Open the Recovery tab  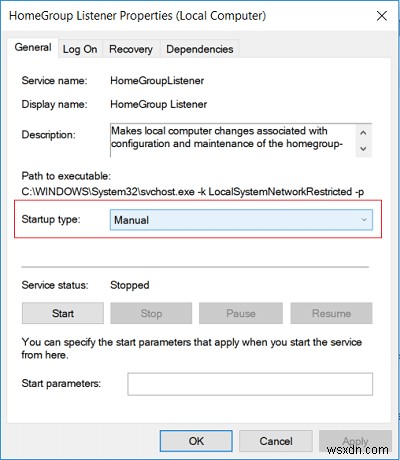click(131, 49)
